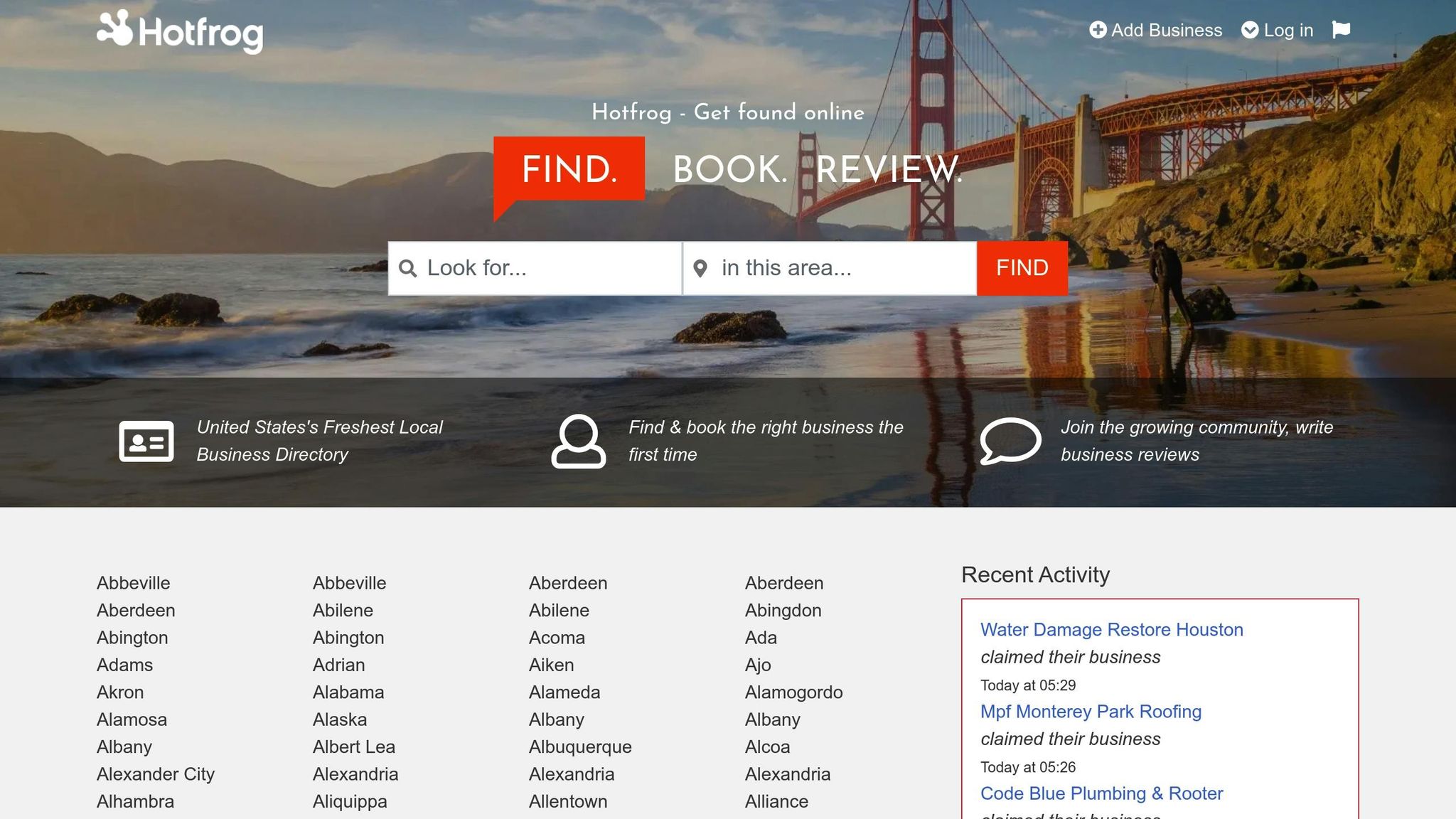The image size is (1456, 819).
Task: Open Mpf Monterey Park Roofing link
Action: coord(1091,712)
